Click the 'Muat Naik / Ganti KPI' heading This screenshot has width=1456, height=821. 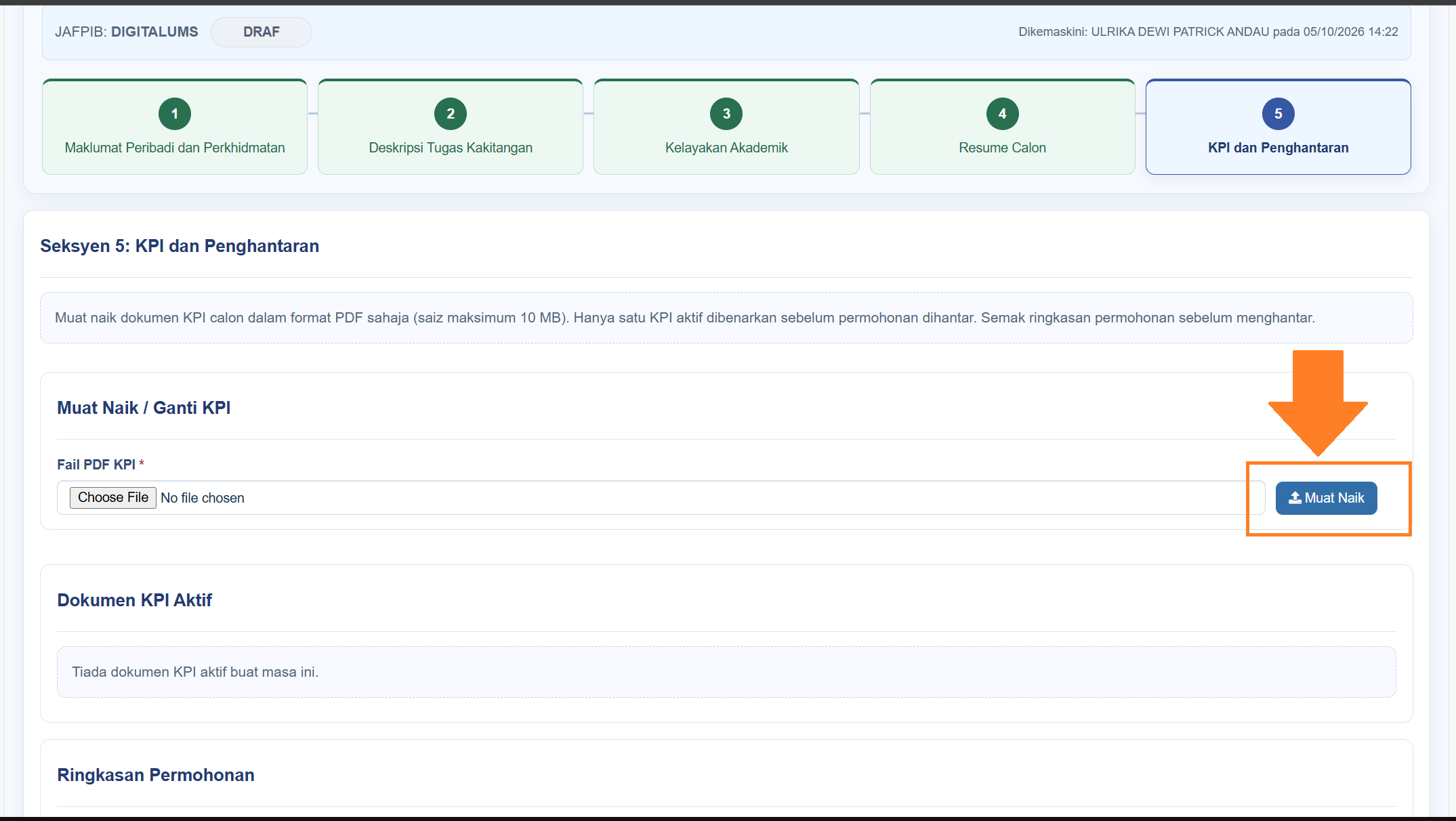pyautogui.click(x=144, y=408)
